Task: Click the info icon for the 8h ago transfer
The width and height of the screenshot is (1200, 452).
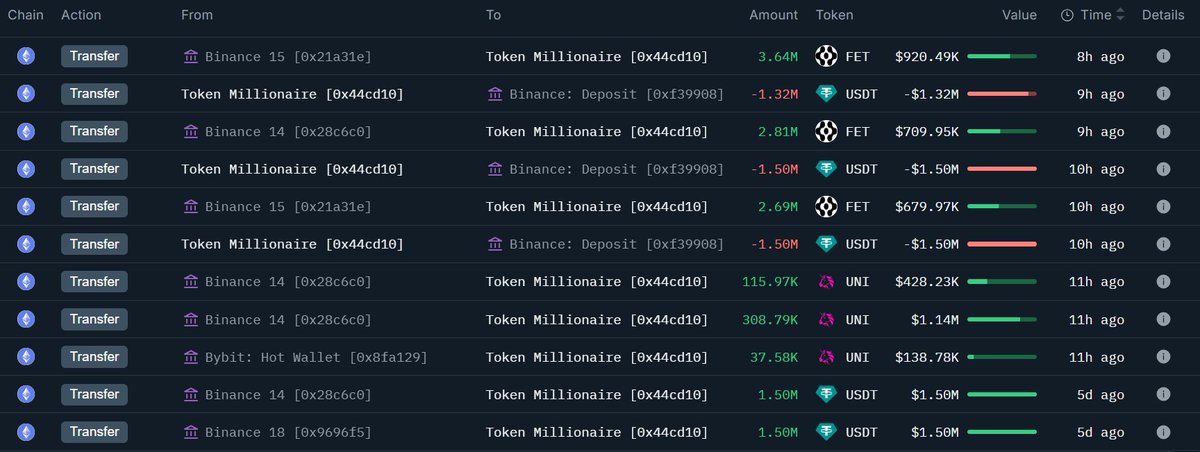Action: 1163,56
